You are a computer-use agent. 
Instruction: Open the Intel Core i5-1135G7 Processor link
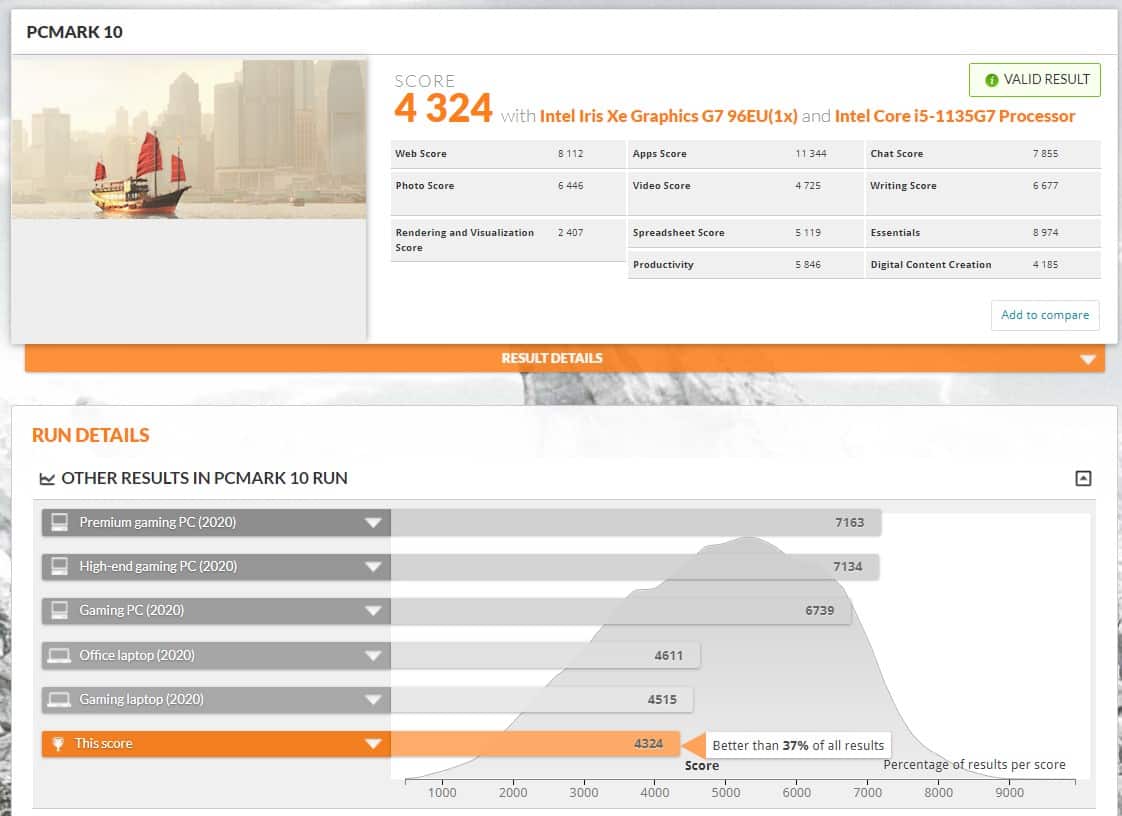[x=955, y=116]
